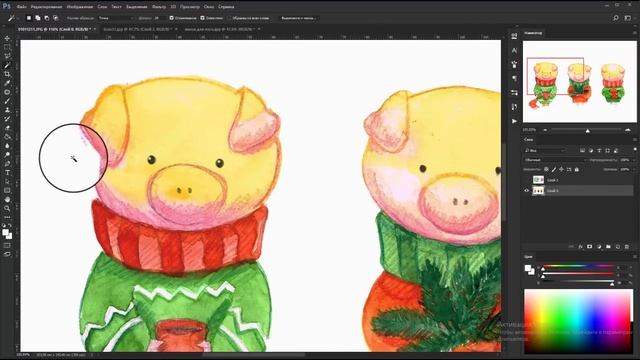Open the Редактирование menu
Screen dimensions: 640x360
47,7
